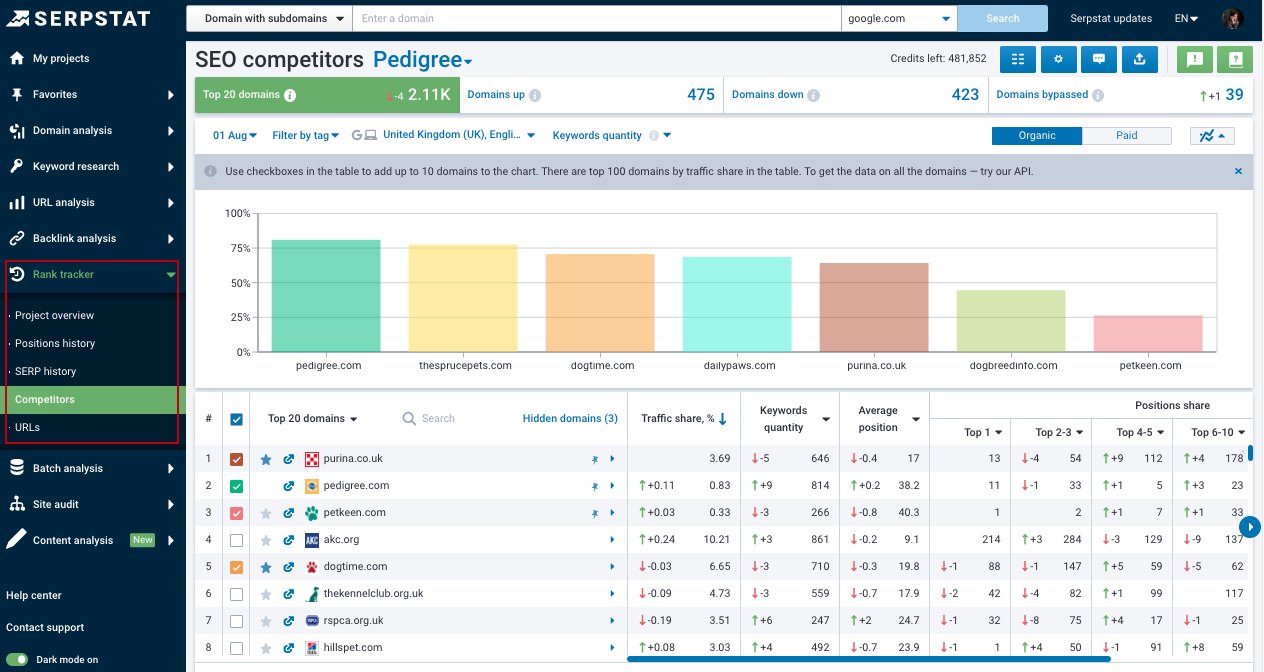This screenshot has height=672, width=1264.
Task: Open URLs under Rank tracker
Action: pos(27,427)
